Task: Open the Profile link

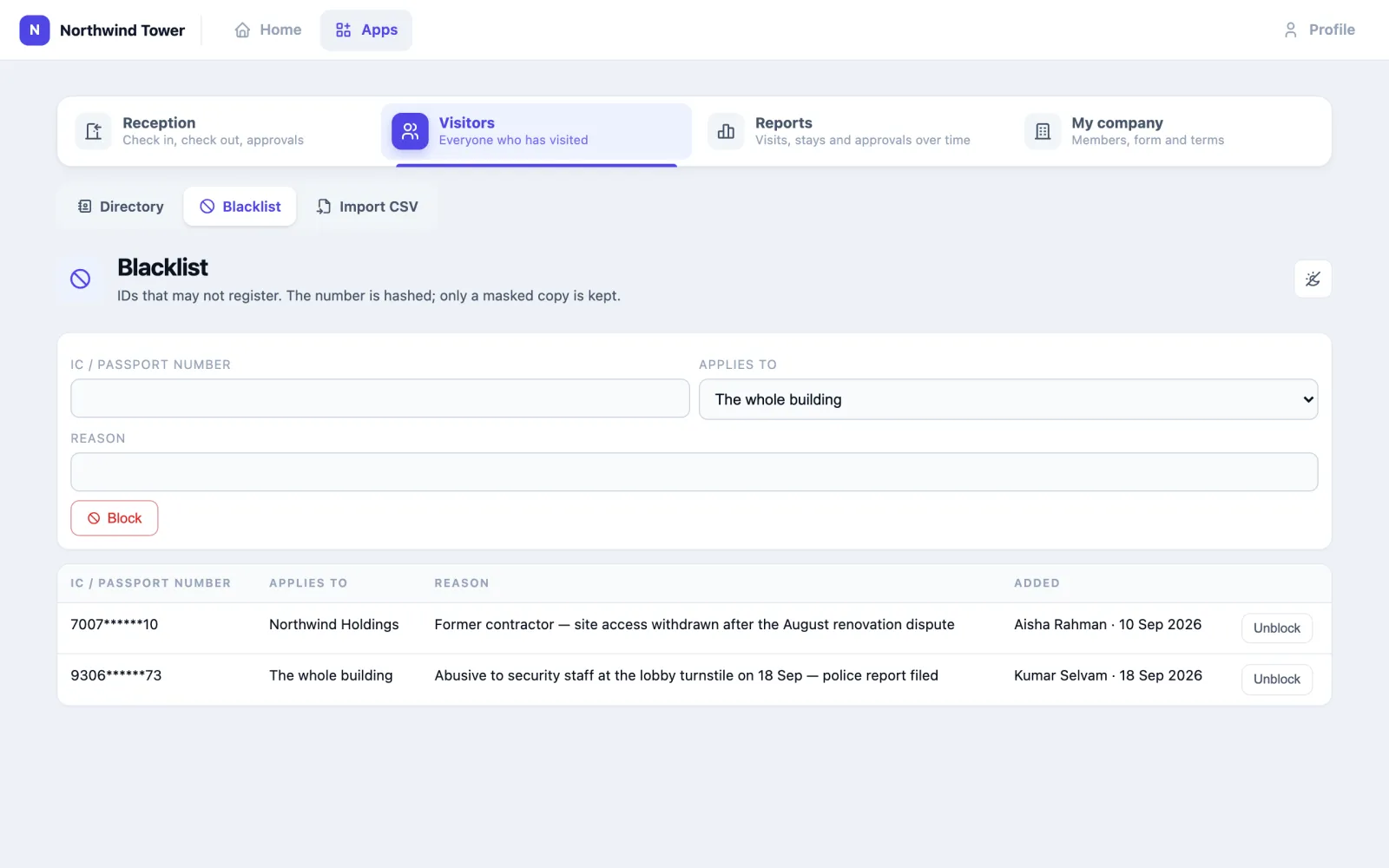Action: click(1320, 30)
